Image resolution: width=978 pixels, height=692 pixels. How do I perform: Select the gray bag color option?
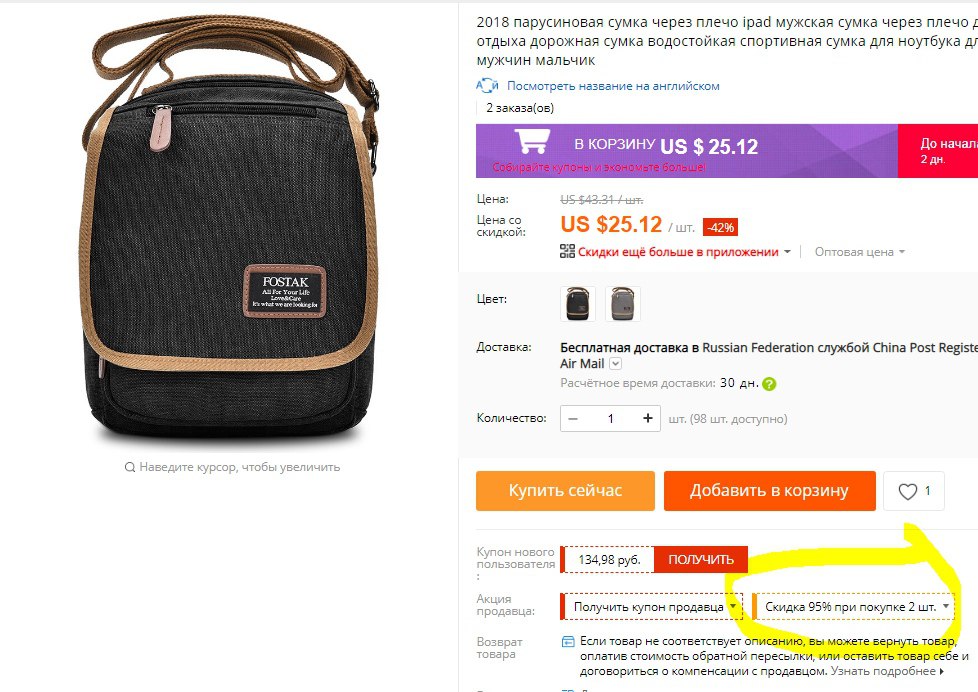click(622, 303)
